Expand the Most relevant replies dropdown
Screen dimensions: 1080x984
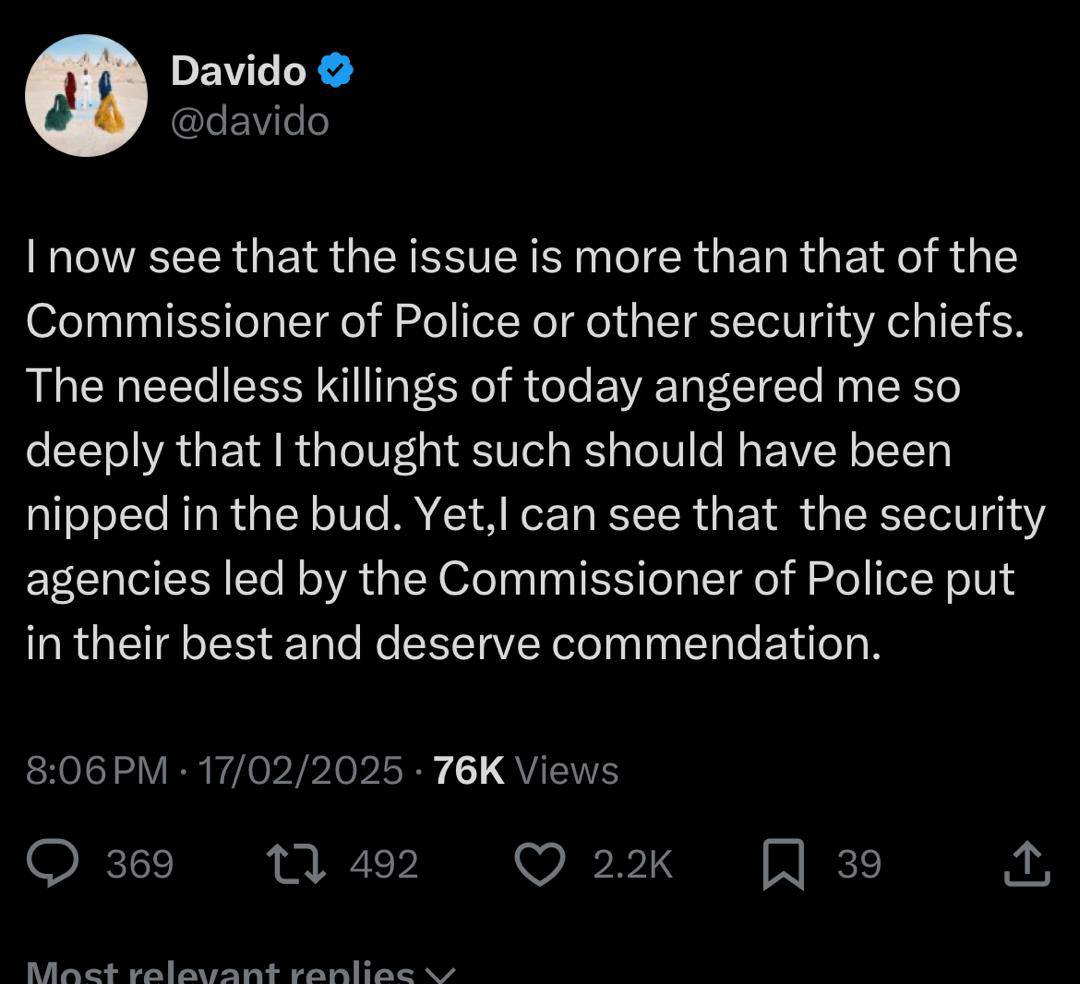click(241, 971)
